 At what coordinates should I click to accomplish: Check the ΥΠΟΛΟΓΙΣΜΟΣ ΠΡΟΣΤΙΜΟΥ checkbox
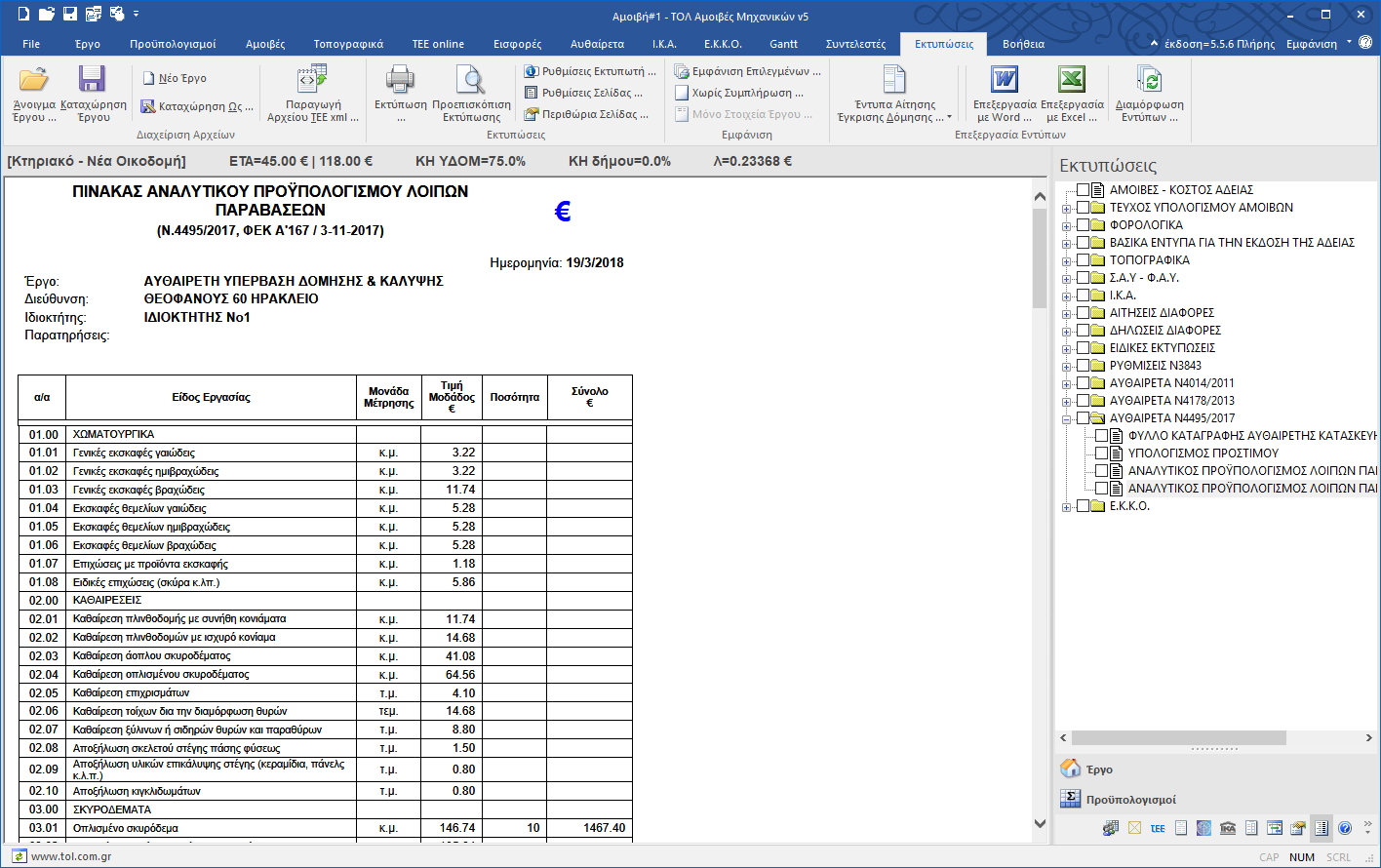pyautogui.click(x=1101, y=454)
